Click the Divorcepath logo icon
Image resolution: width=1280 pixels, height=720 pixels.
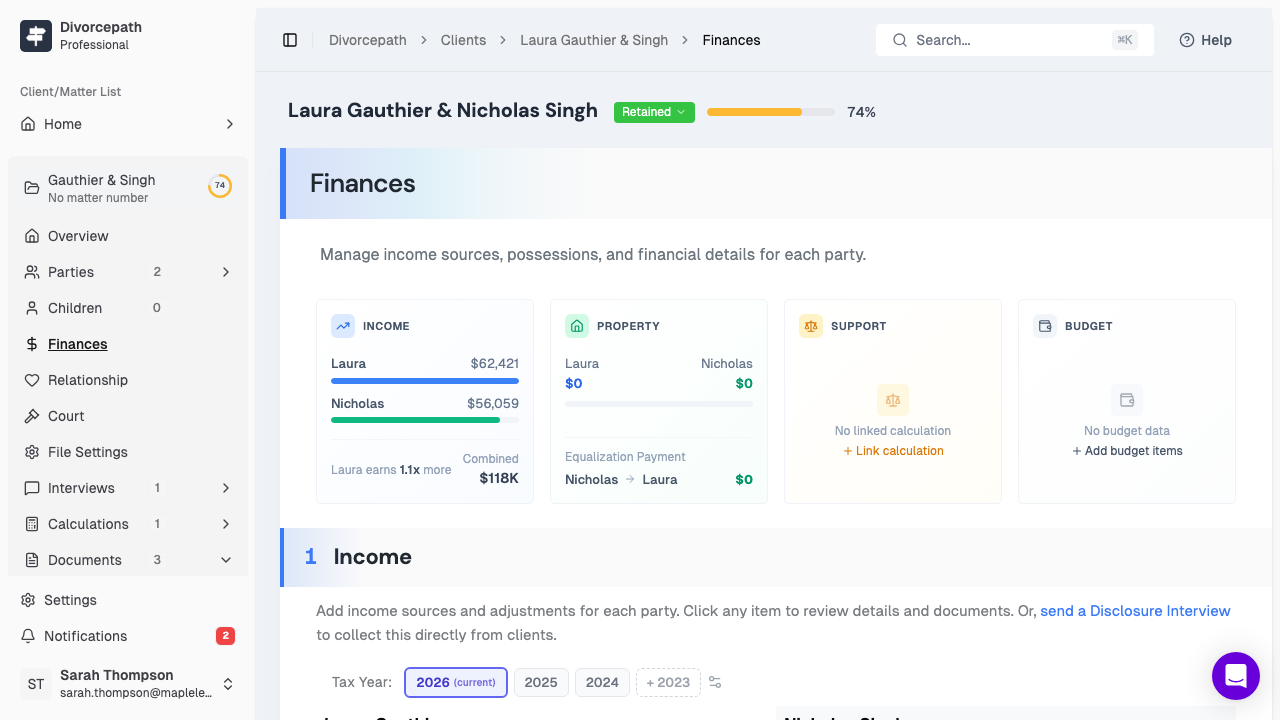pyautogui.click(x=36, y=36)
